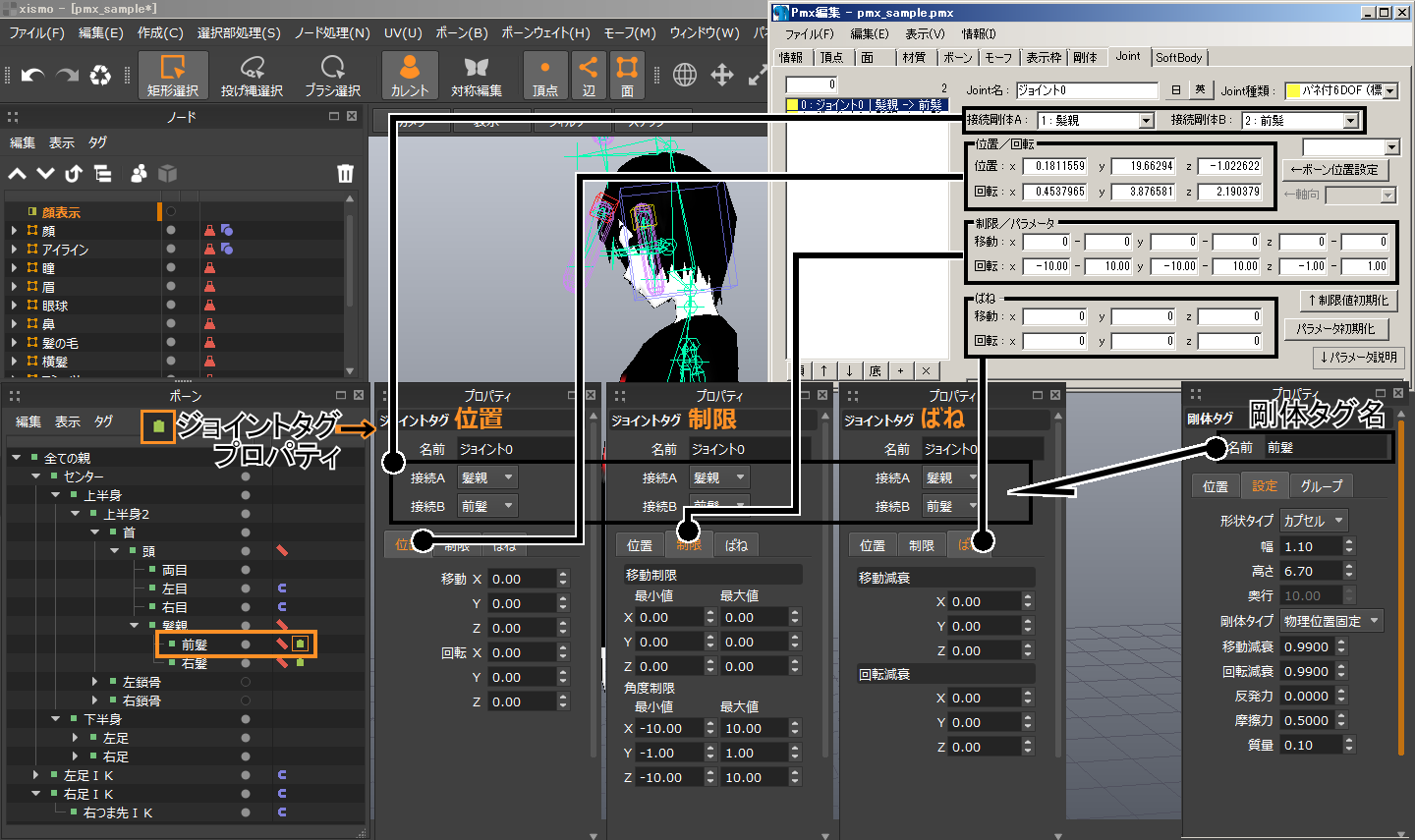Click ↓パラメータ説明 button
Screen dimensions: 1415x840
(x=1358, y=358)
